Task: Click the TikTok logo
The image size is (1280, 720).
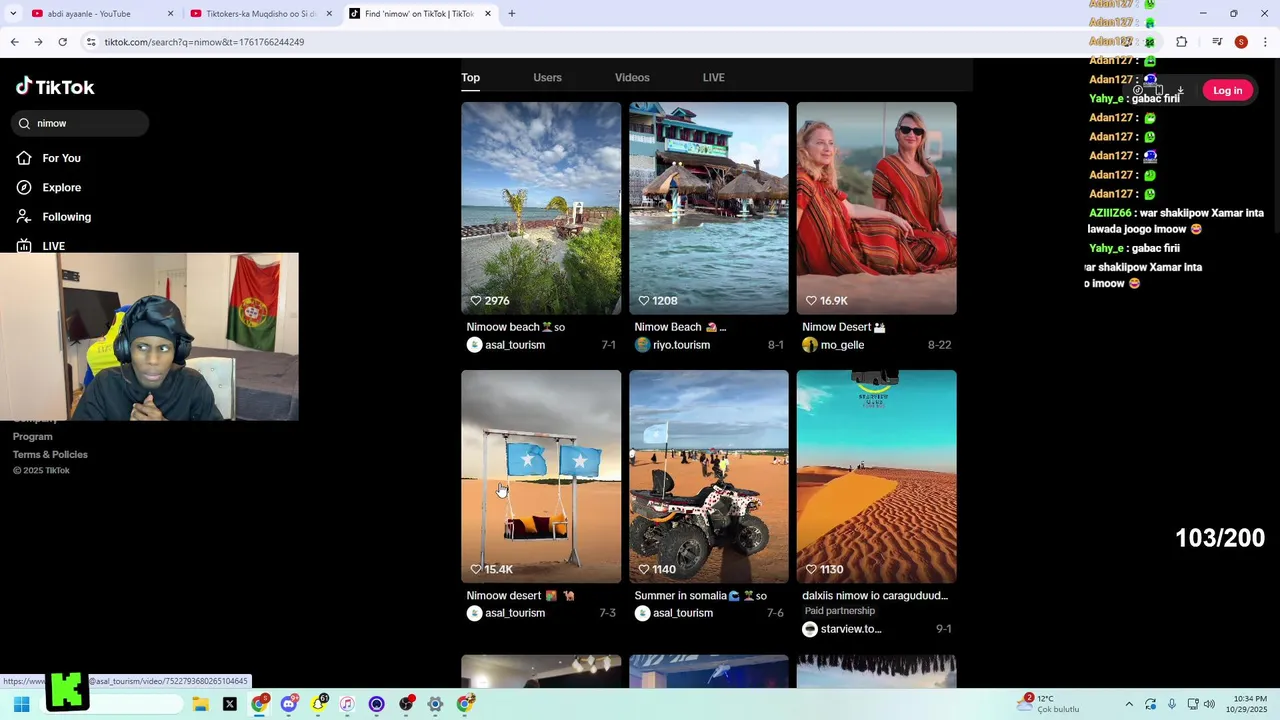Action: click(55, 87)
